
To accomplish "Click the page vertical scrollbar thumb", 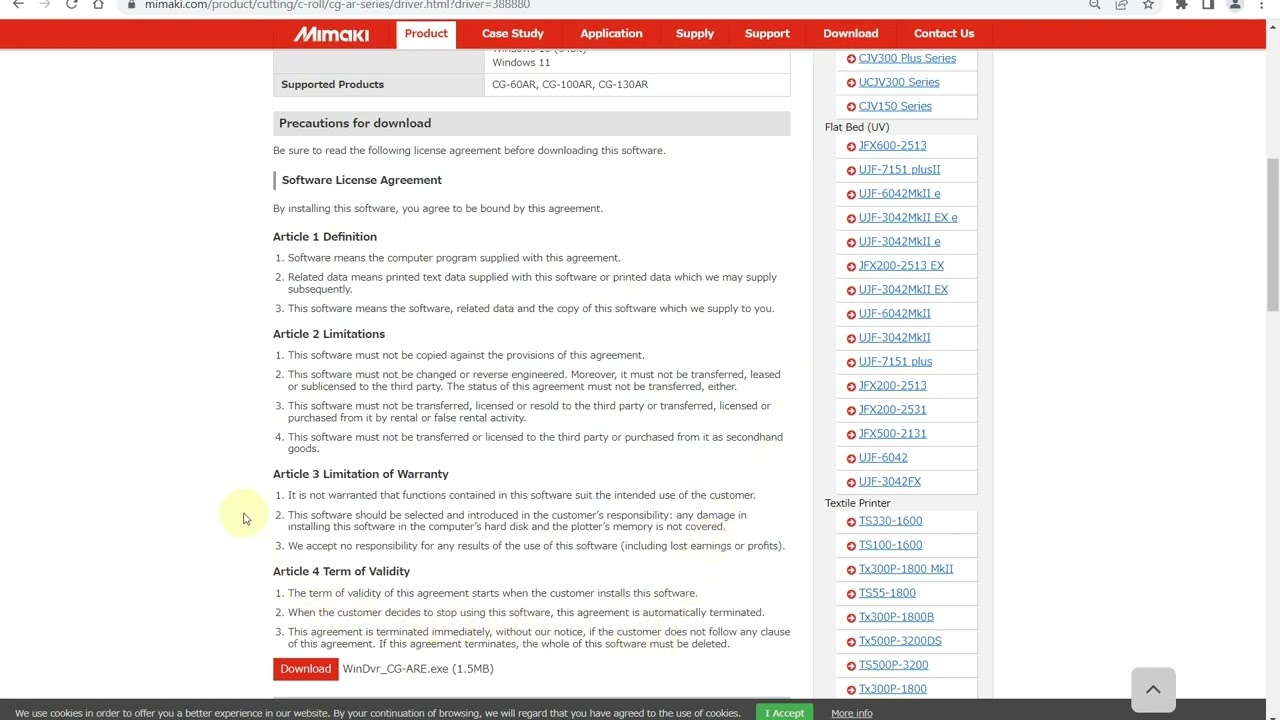I will click(x=1273, y=235).
